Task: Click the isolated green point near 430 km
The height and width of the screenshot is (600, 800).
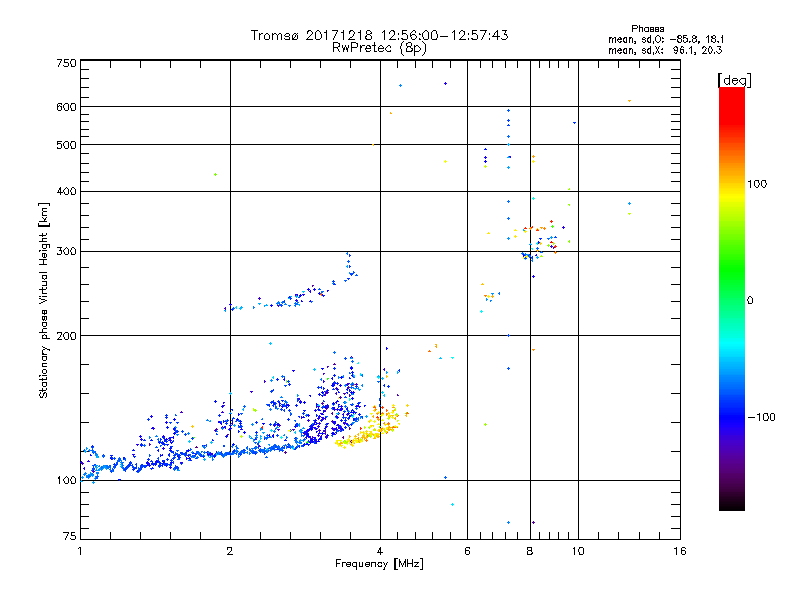Action: [215, 174]
